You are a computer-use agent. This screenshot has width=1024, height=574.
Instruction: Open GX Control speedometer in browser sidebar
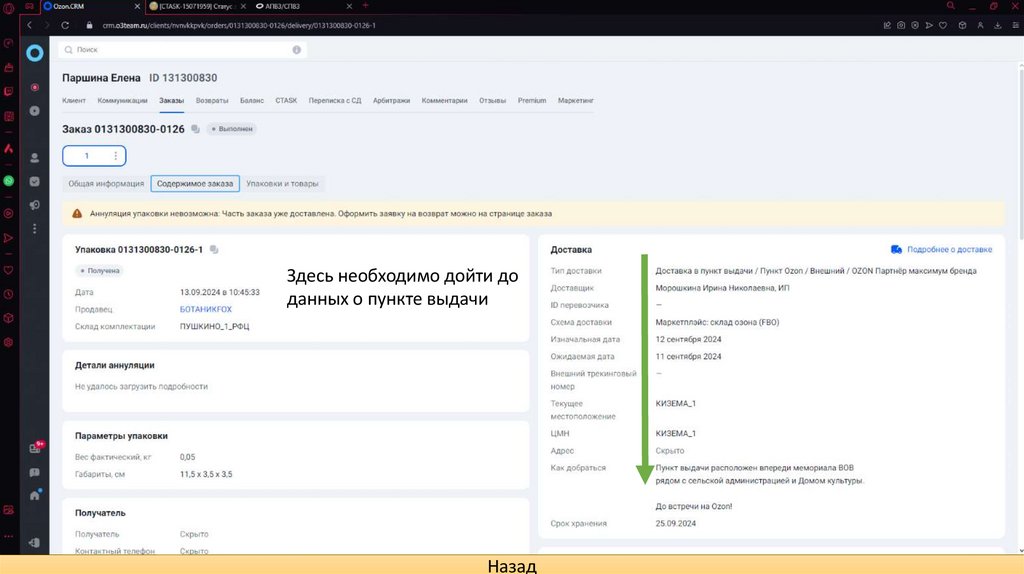click(x=8, y=43)
